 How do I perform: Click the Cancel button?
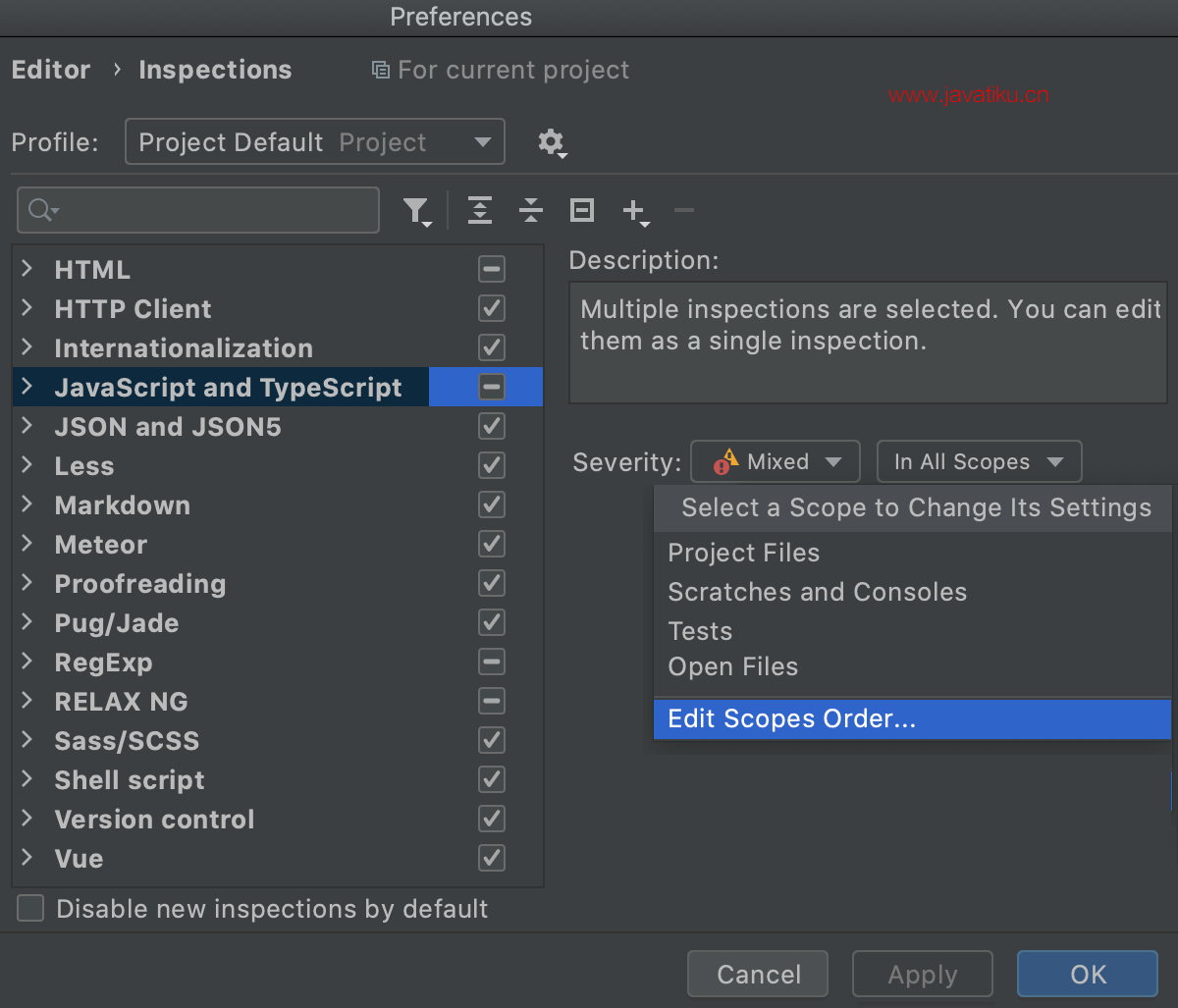(758, 974)
